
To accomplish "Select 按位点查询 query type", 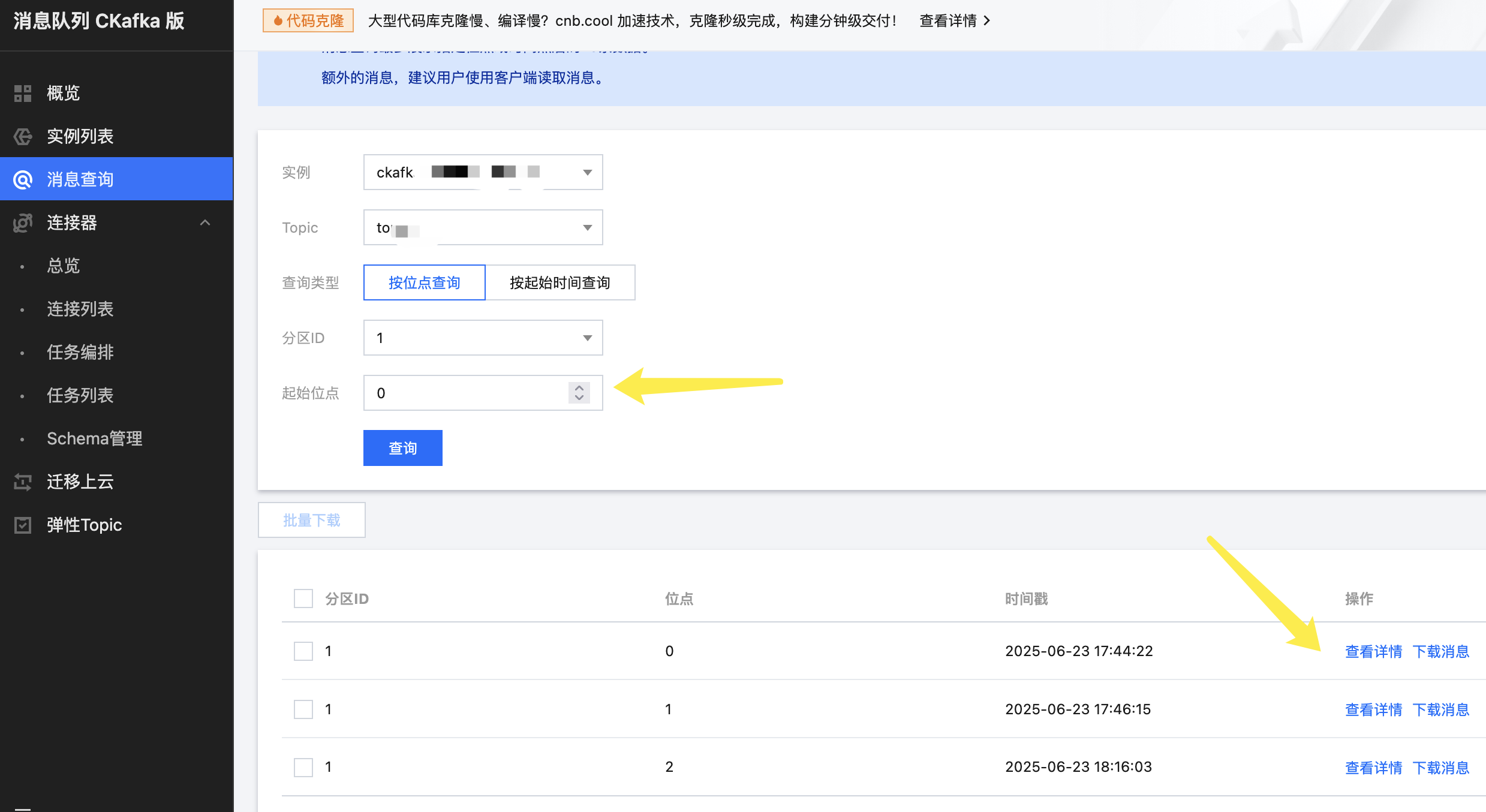I will pyautogui.click(x=424, y=282).
